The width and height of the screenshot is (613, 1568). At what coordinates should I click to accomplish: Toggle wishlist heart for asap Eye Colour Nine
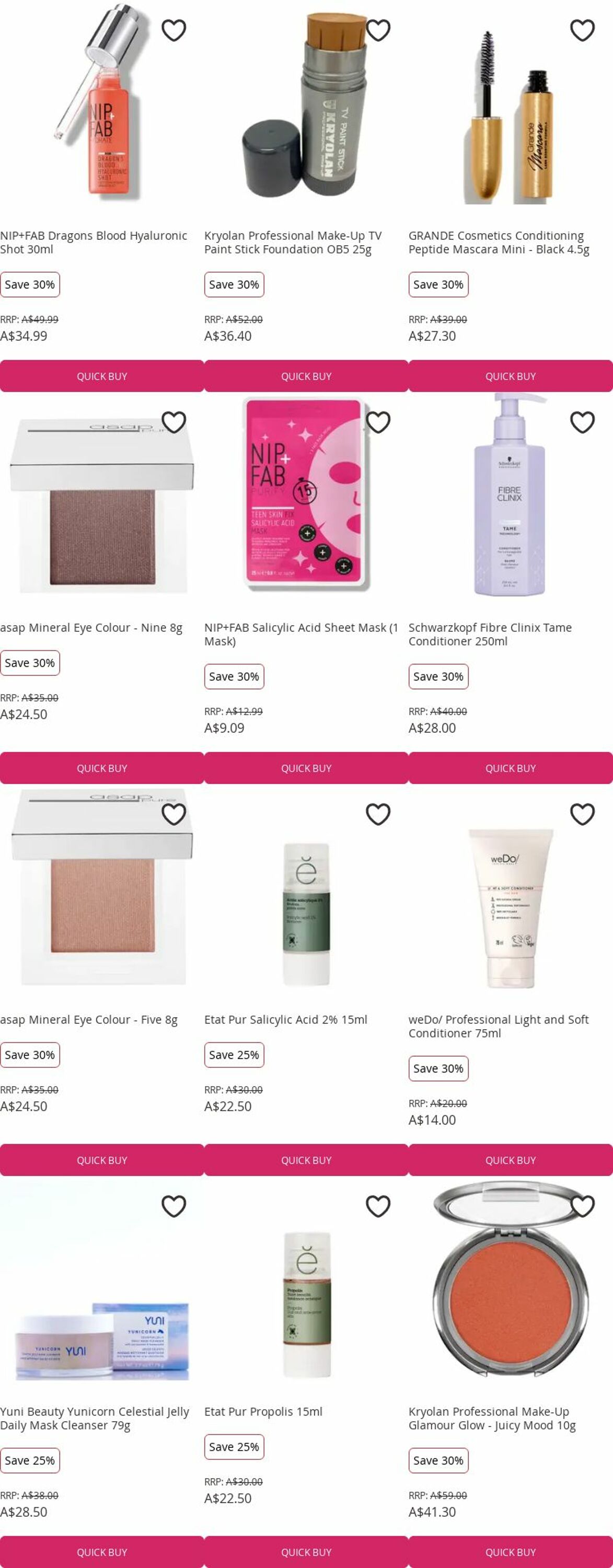[174, 422]
